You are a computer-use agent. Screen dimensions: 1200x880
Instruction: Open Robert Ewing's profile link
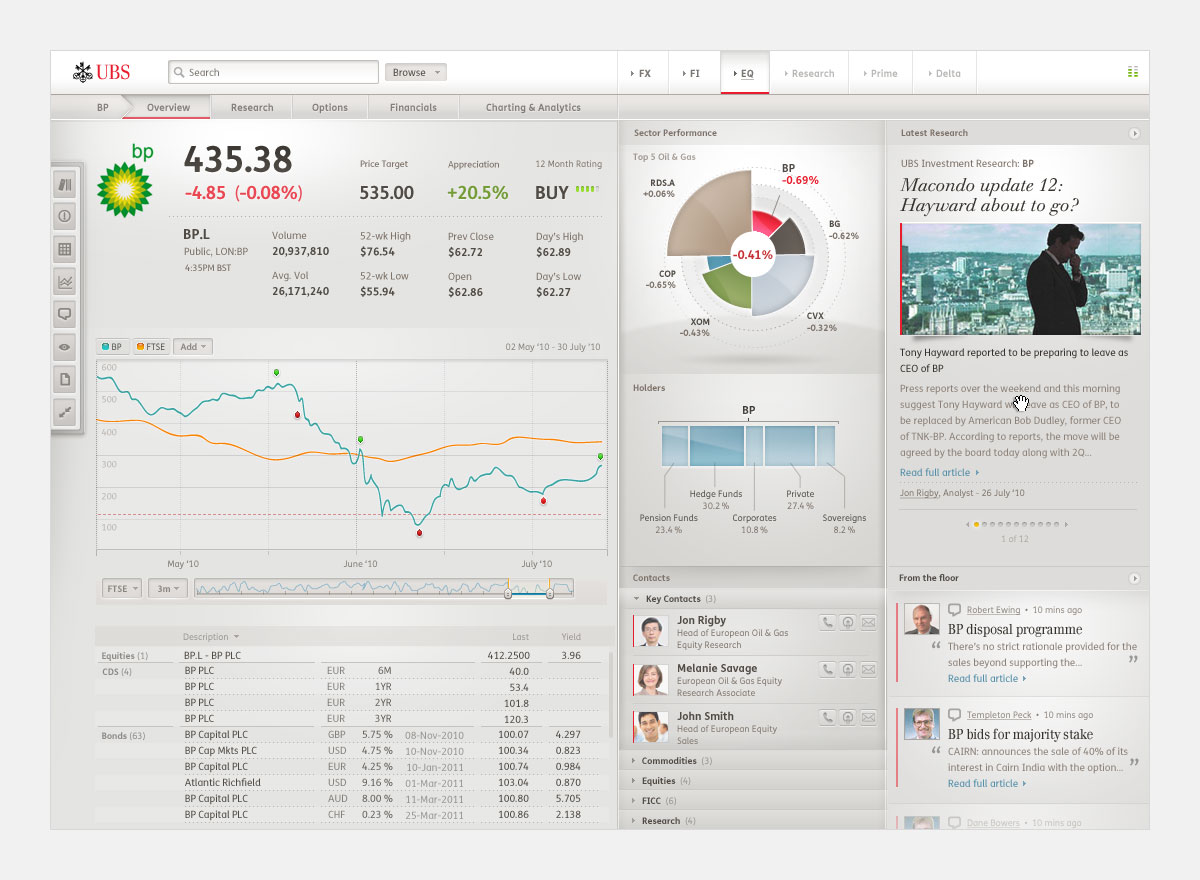[994, 610]
